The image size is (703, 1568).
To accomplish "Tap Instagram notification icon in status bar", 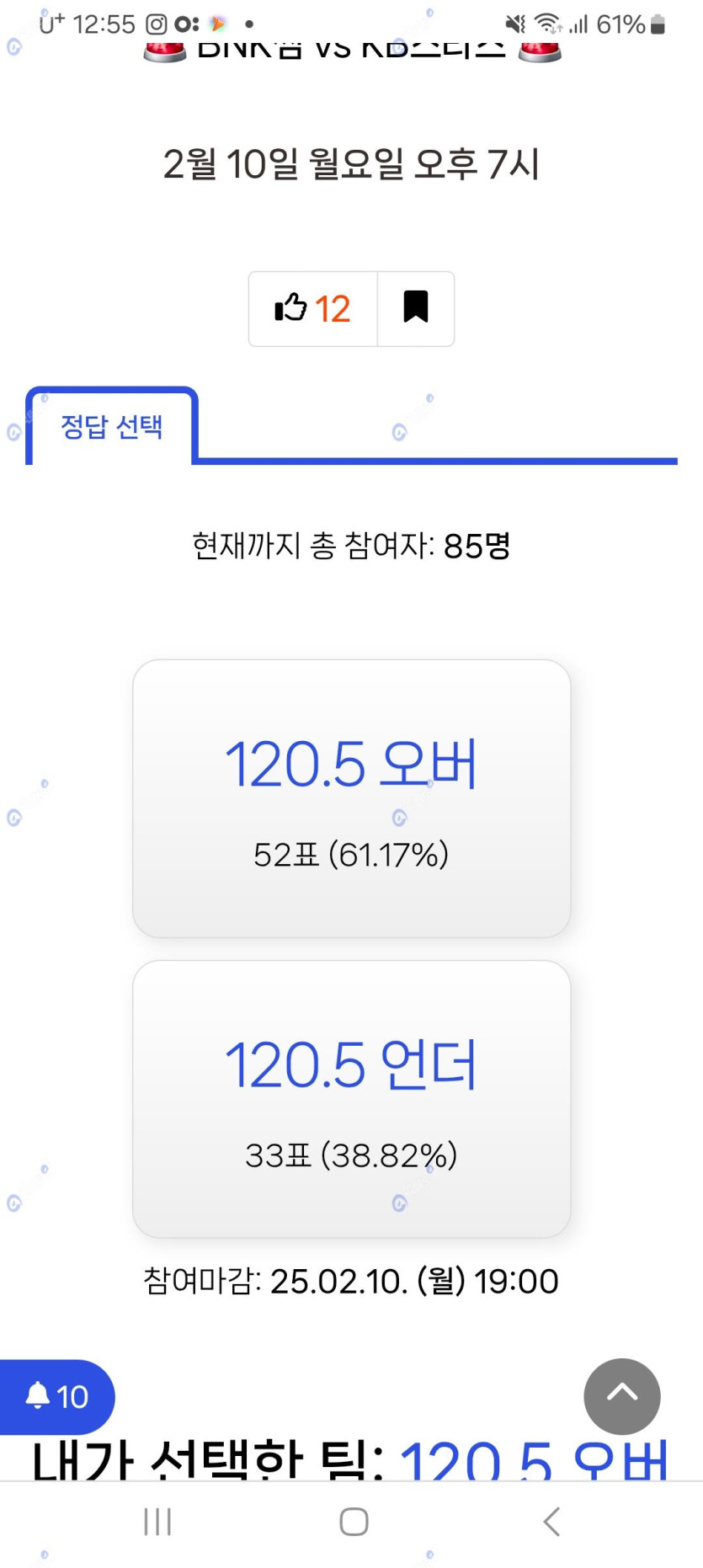I will [157, 24].
